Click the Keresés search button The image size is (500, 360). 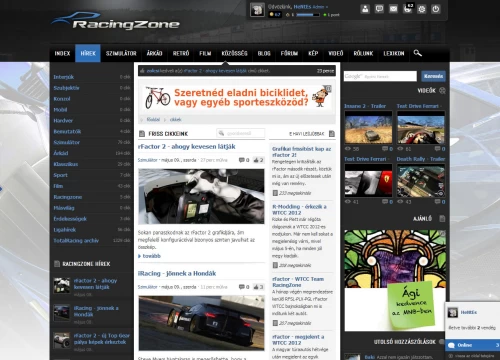(x=433, y=76)
